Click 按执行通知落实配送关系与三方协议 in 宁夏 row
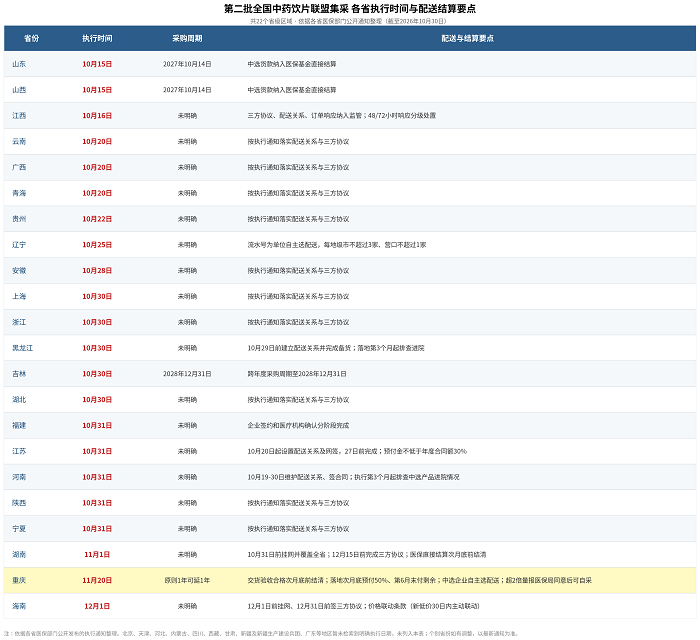The height and width of the screenshot is (640, 700). coord(298,529)
